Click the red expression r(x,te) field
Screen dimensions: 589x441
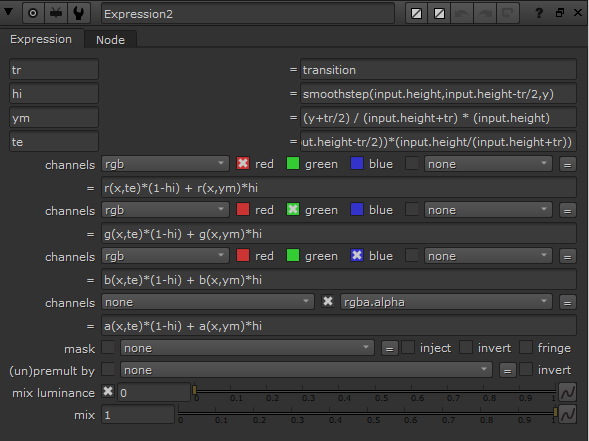[339, 188]
